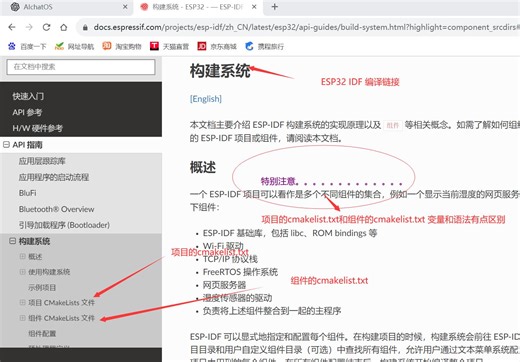Expand 项目 CMakeLists 文件 subsection
The width and height of the screenshot is (520, 362).
pos(22,302)
